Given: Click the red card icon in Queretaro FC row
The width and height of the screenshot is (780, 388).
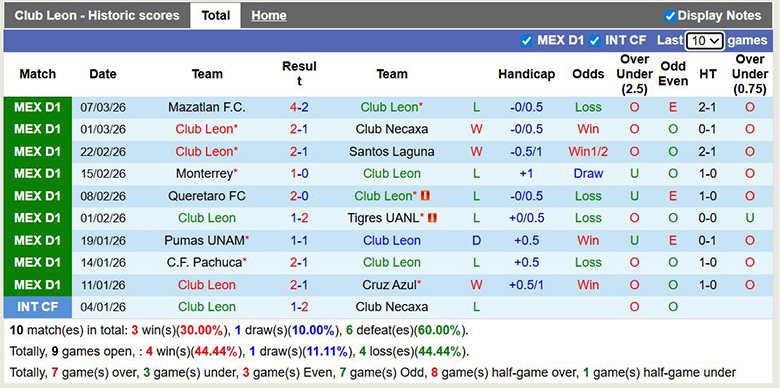Looking at the screenshot, I should 425,196.
